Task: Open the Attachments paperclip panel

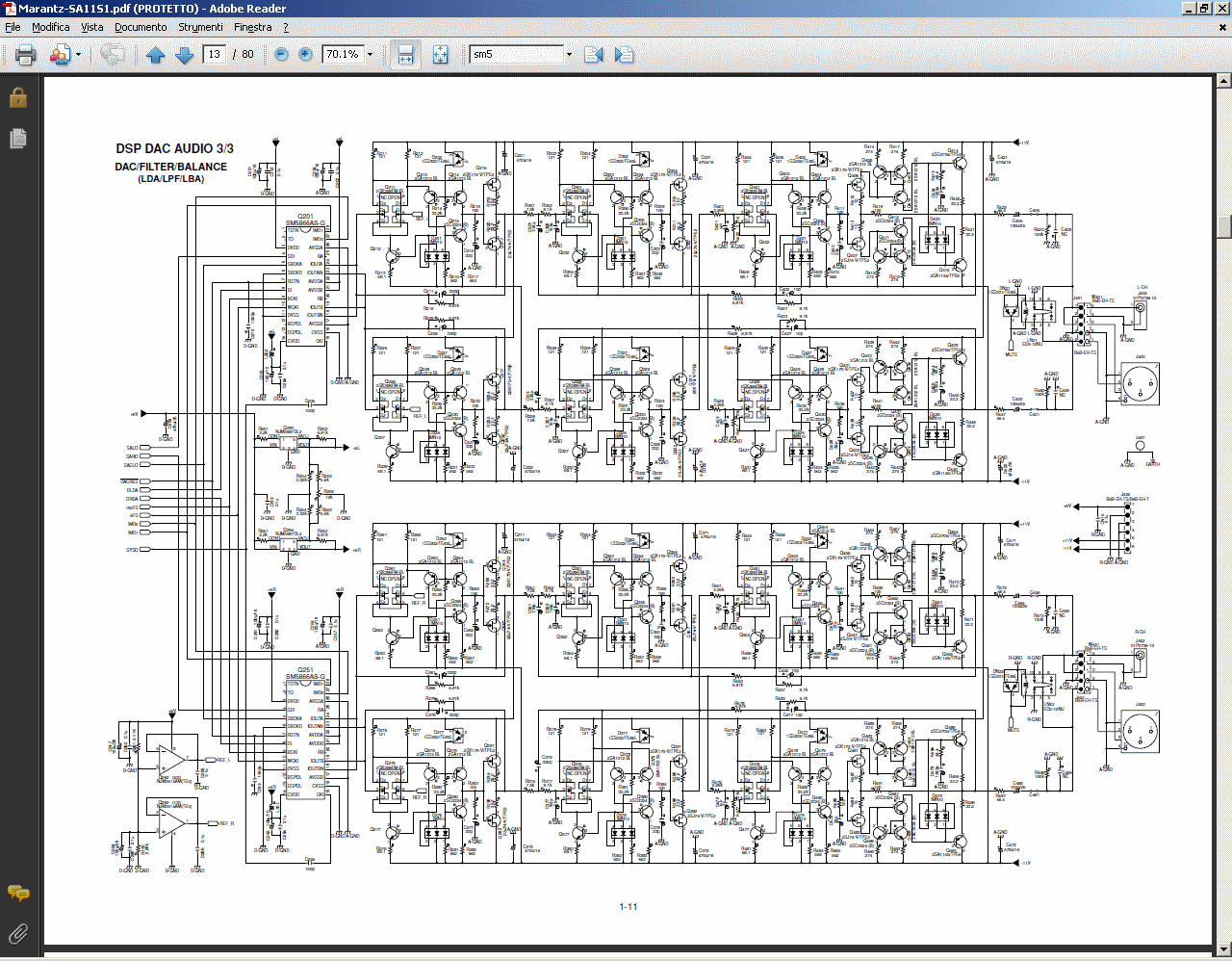Action: 17,932
